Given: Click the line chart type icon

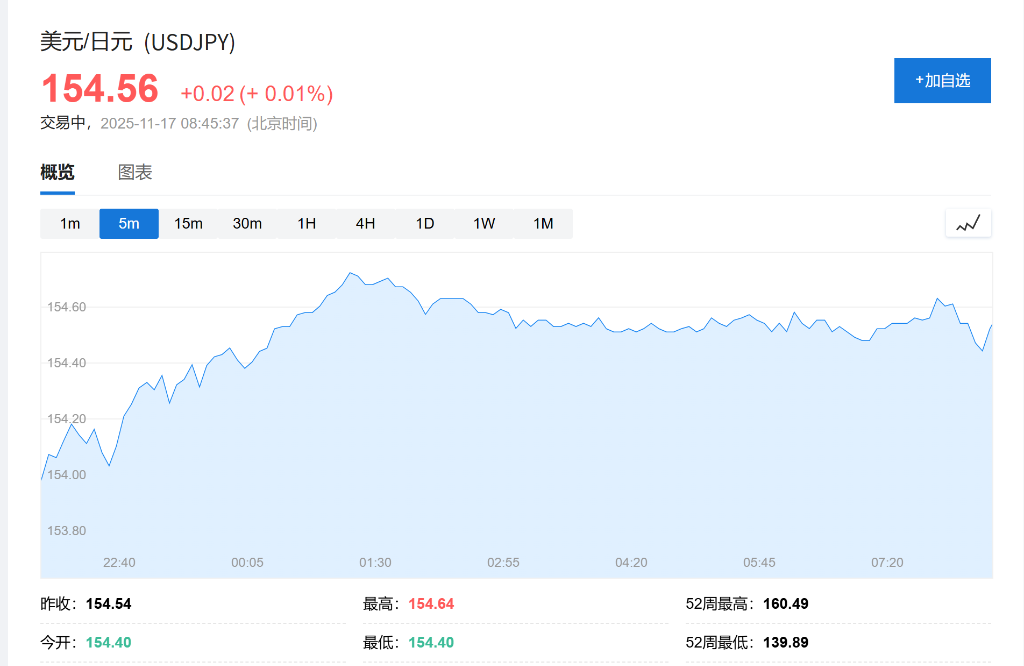Looking at the screenshot, I should pos(968,224).
